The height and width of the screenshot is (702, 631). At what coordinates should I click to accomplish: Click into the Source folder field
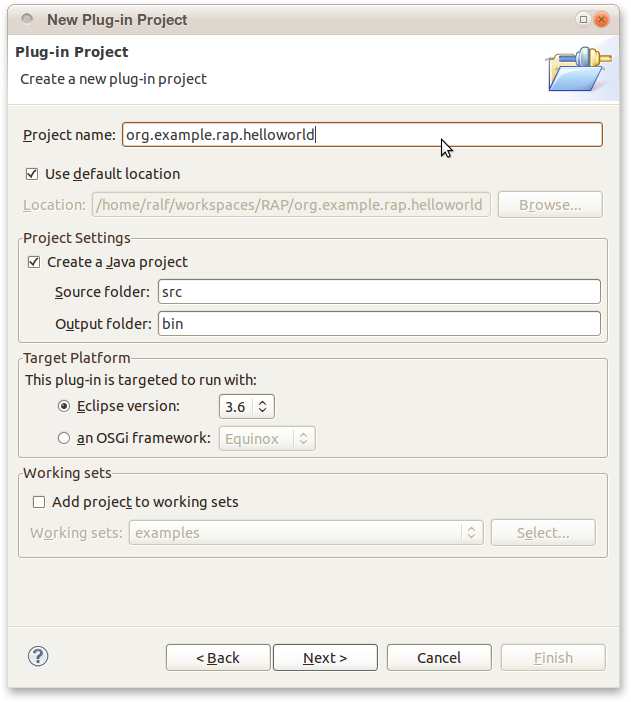coord(379,291)
